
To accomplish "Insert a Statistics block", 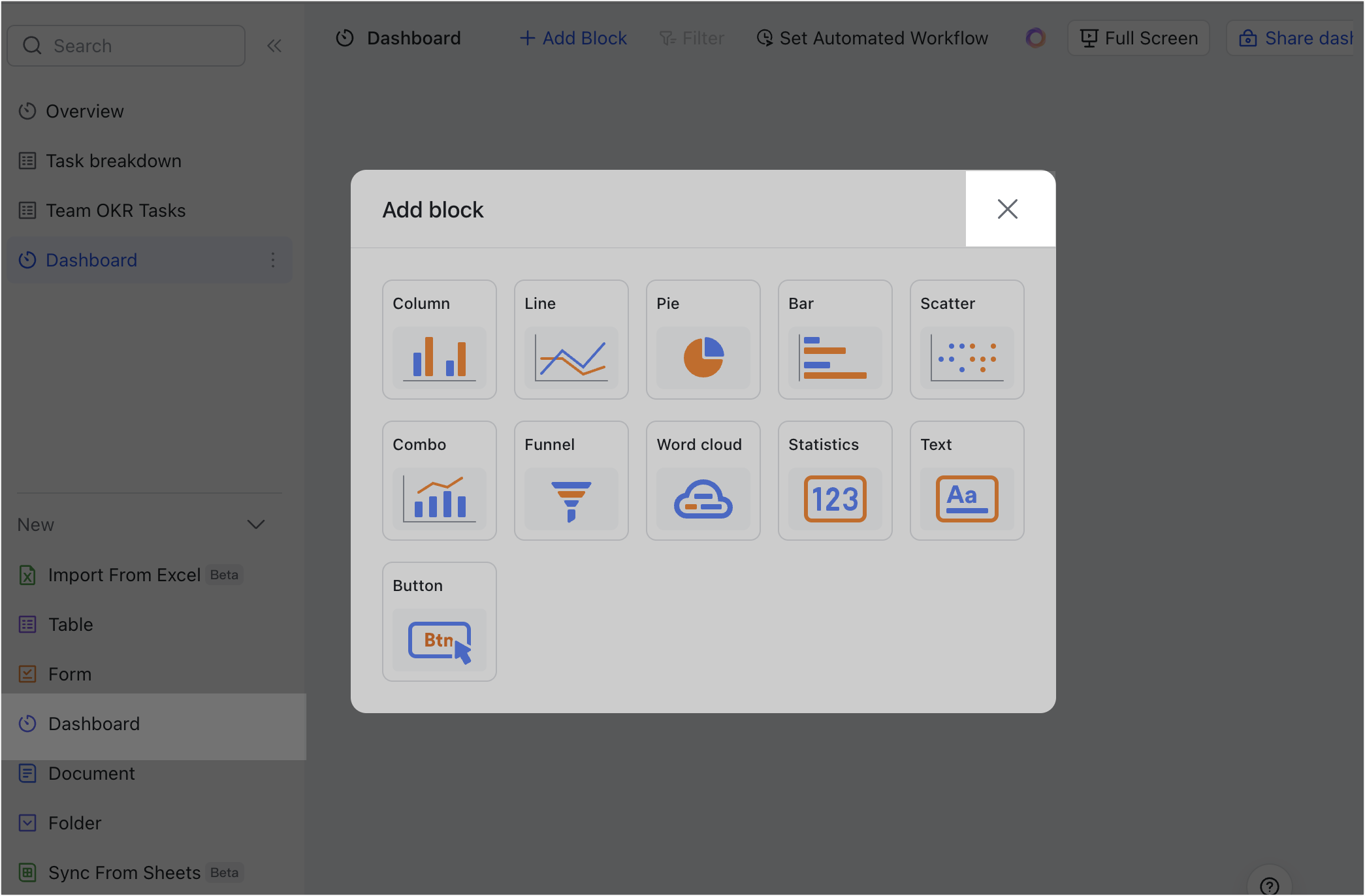I will point(835,481).
